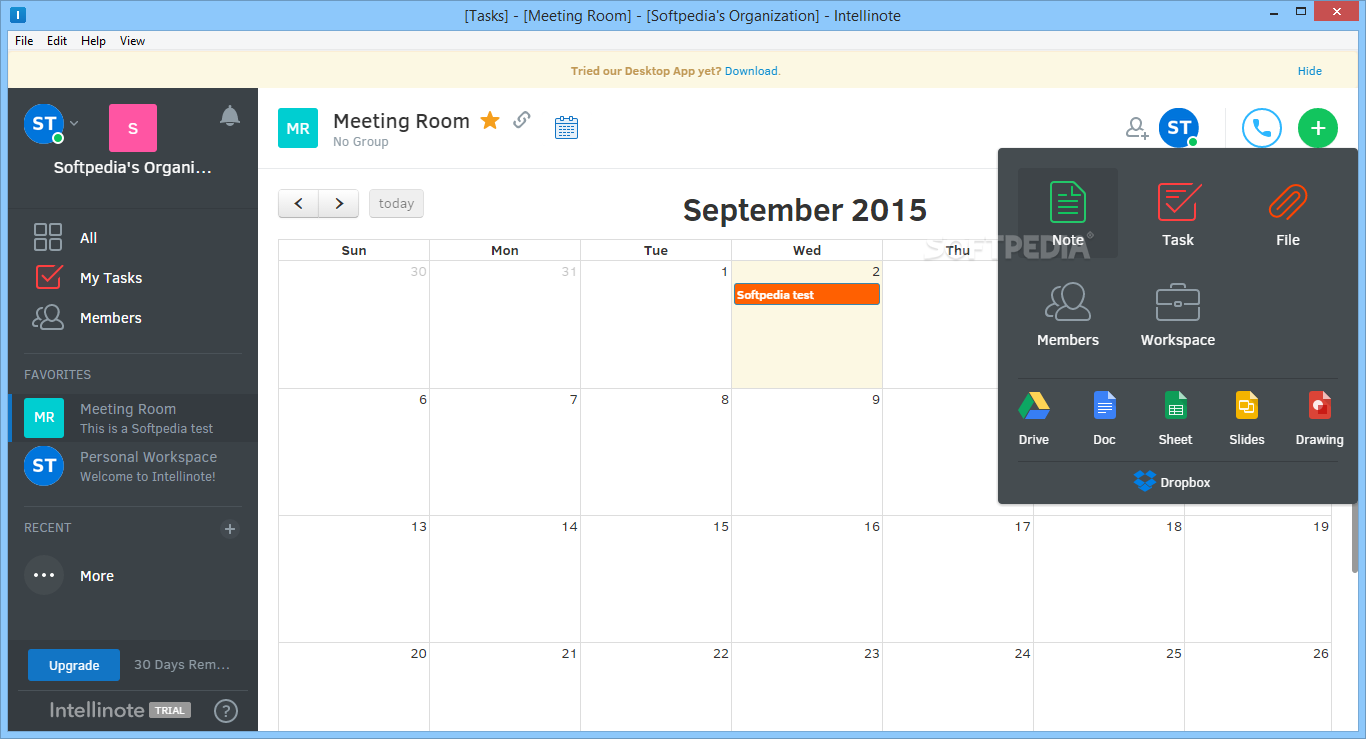Expand the user account dropdown chevron
This screenshot has height=739, width=1366.
[74, 124]
